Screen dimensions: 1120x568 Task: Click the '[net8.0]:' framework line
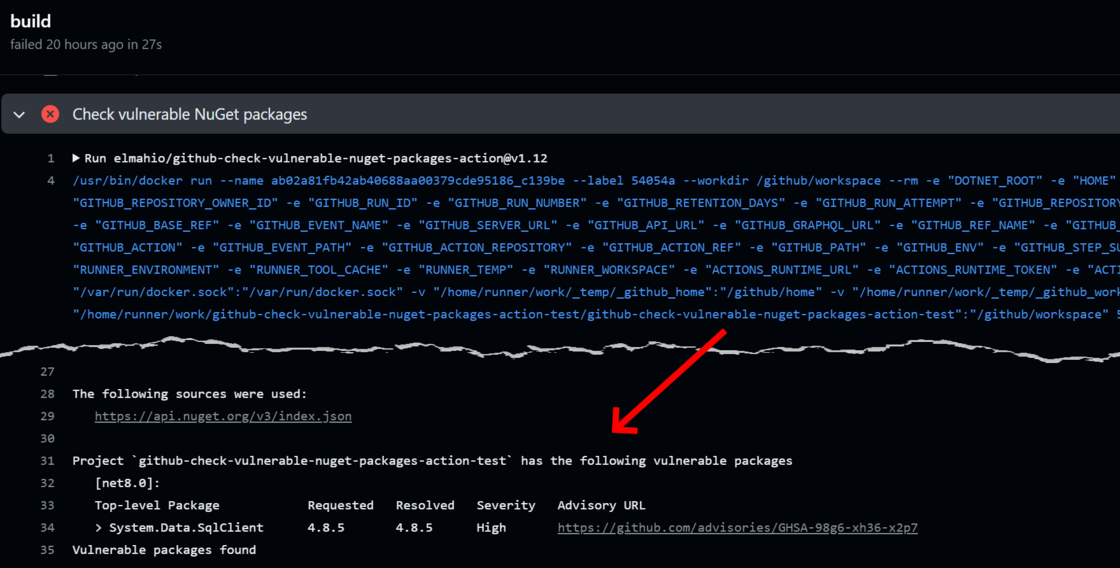(127, 483)
